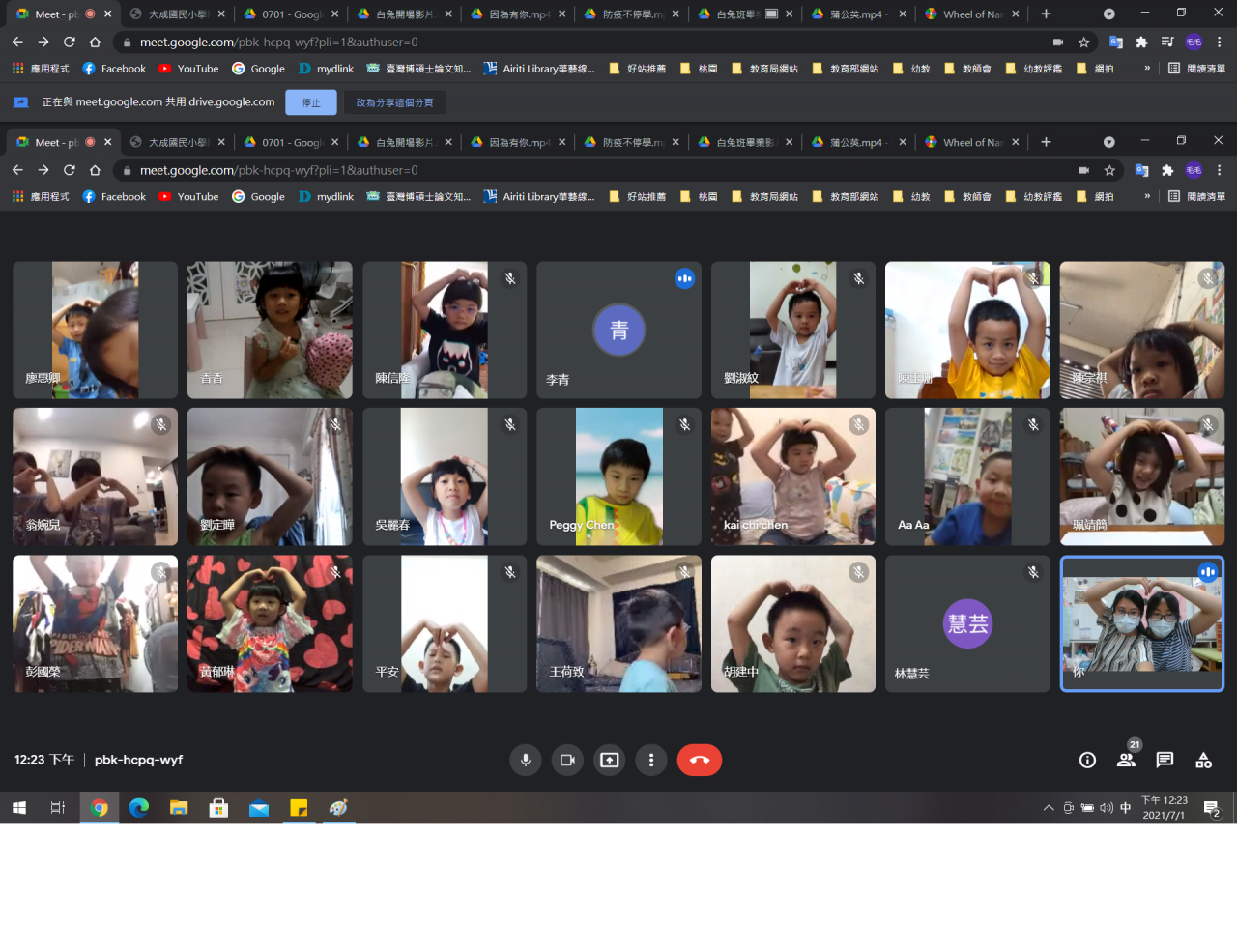The image size is (1237, 952).
Task: Launch Microsoft Edge from the taskbar
Action: [139, 808]
